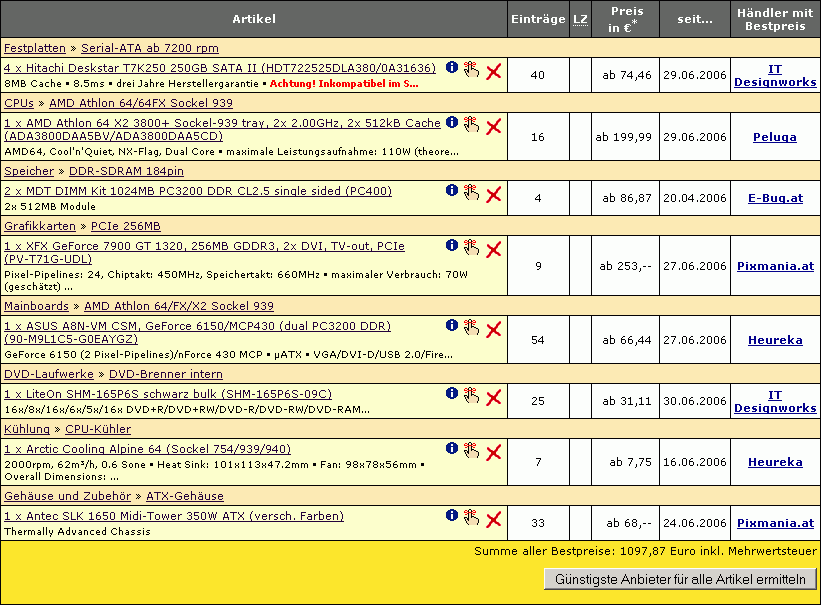
Task: Open PCIe 256MB subcategory
Action: (x=126, y=226)
